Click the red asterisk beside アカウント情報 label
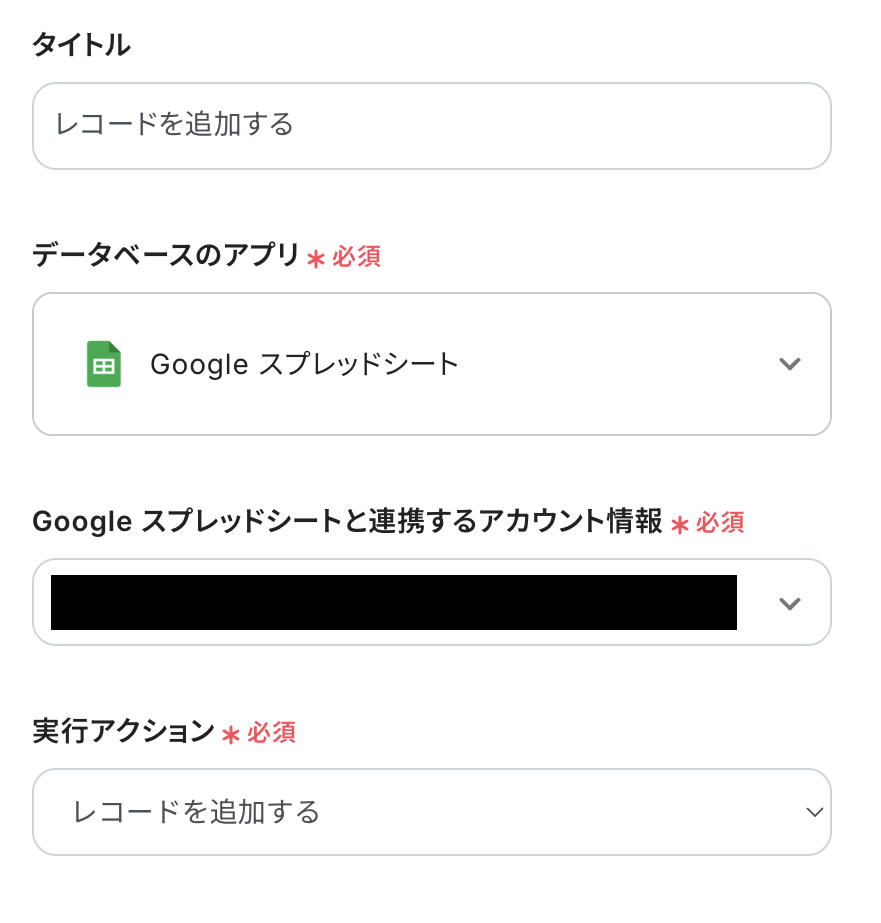Viewport: 881px width, 923px height. 680,524
